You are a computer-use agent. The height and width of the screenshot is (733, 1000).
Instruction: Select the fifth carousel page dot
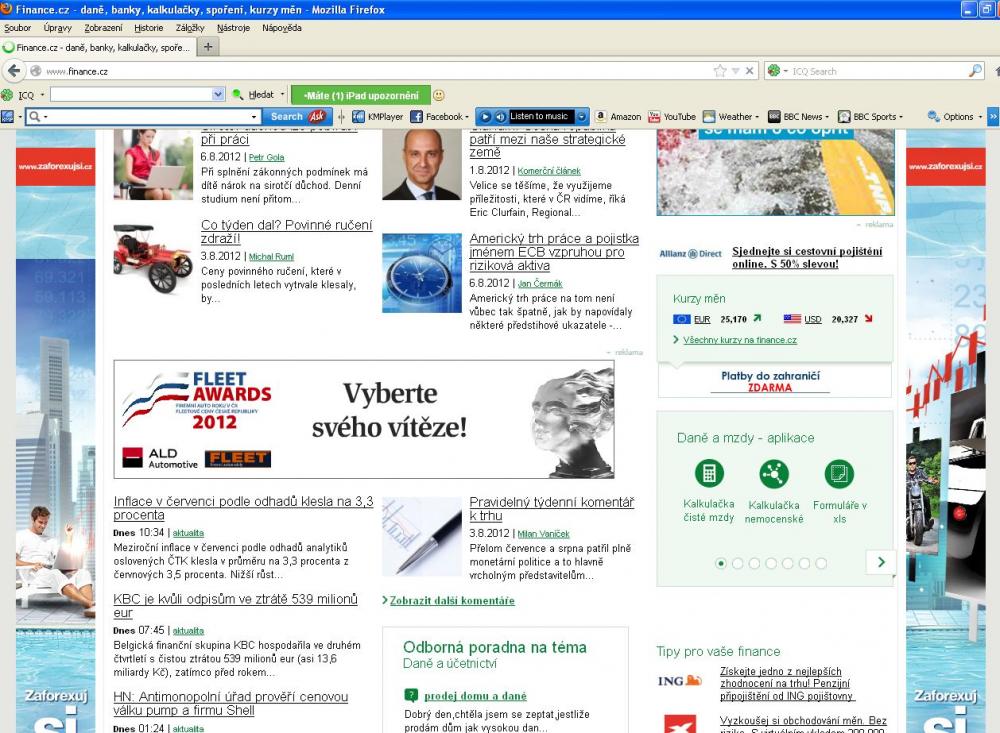[x=788, y=563]
